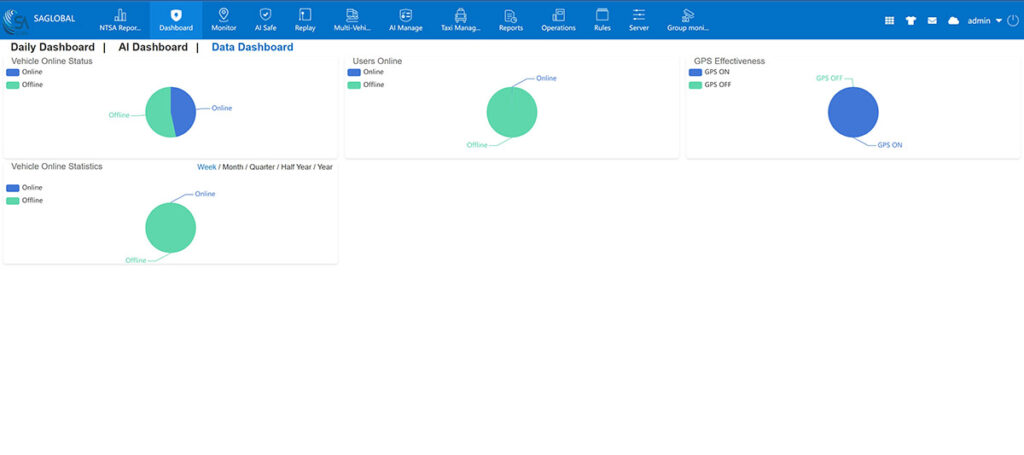Open the AI Safe module
The height and width of the screenshot is (455, 1024).
(265, 20)
